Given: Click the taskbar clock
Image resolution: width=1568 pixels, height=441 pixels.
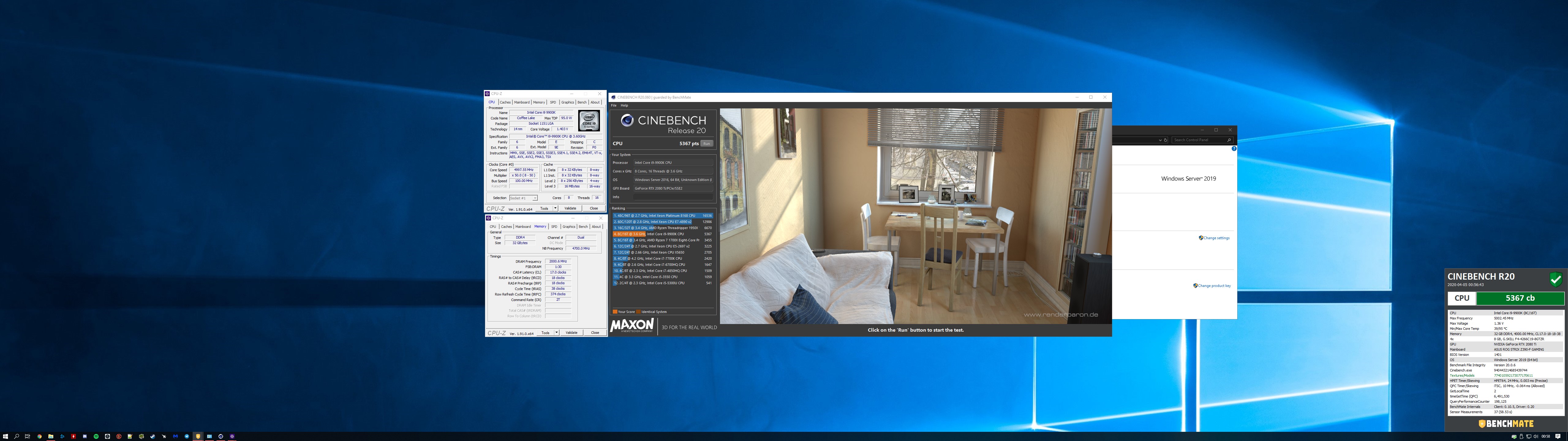Looking at the screenshot, I should point(1545,436).
